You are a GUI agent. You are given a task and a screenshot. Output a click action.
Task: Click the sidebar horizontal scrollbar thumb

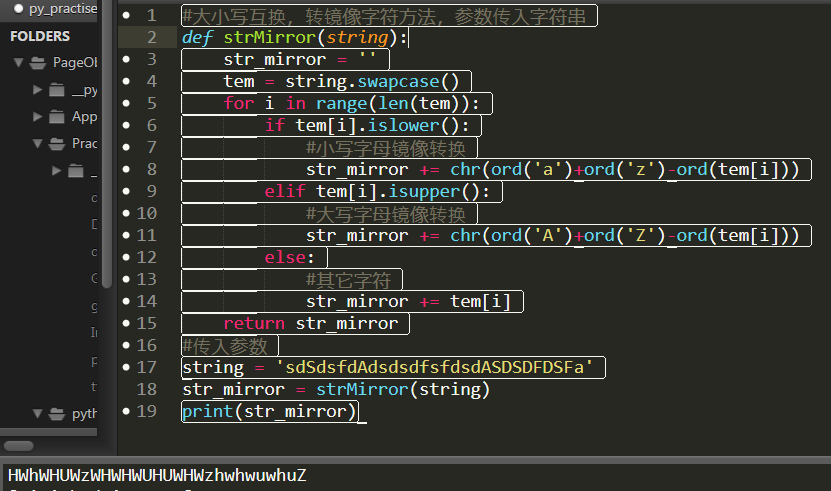tap(16, 445)
